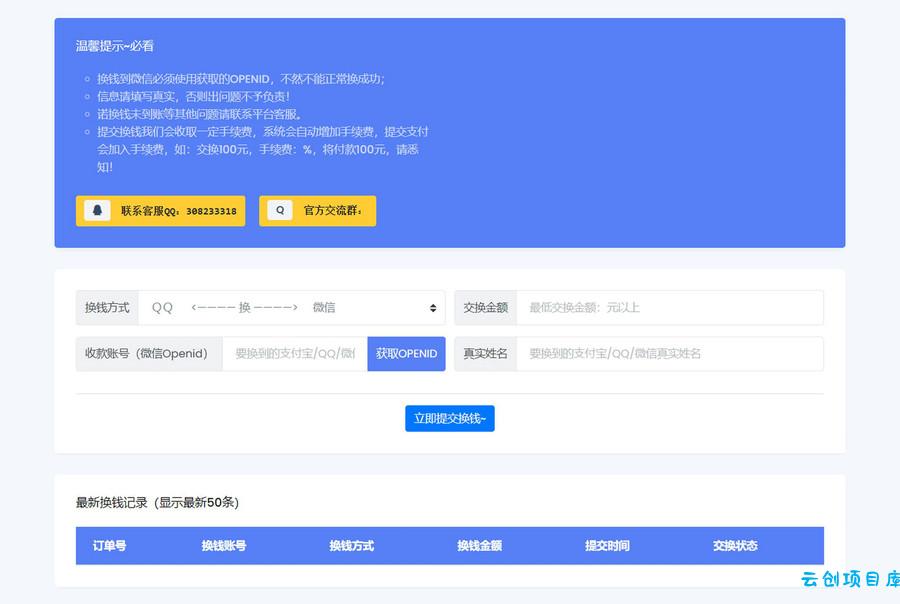
Task: Submit with the 立即提交换钱 button
Action: coord(449,419)
